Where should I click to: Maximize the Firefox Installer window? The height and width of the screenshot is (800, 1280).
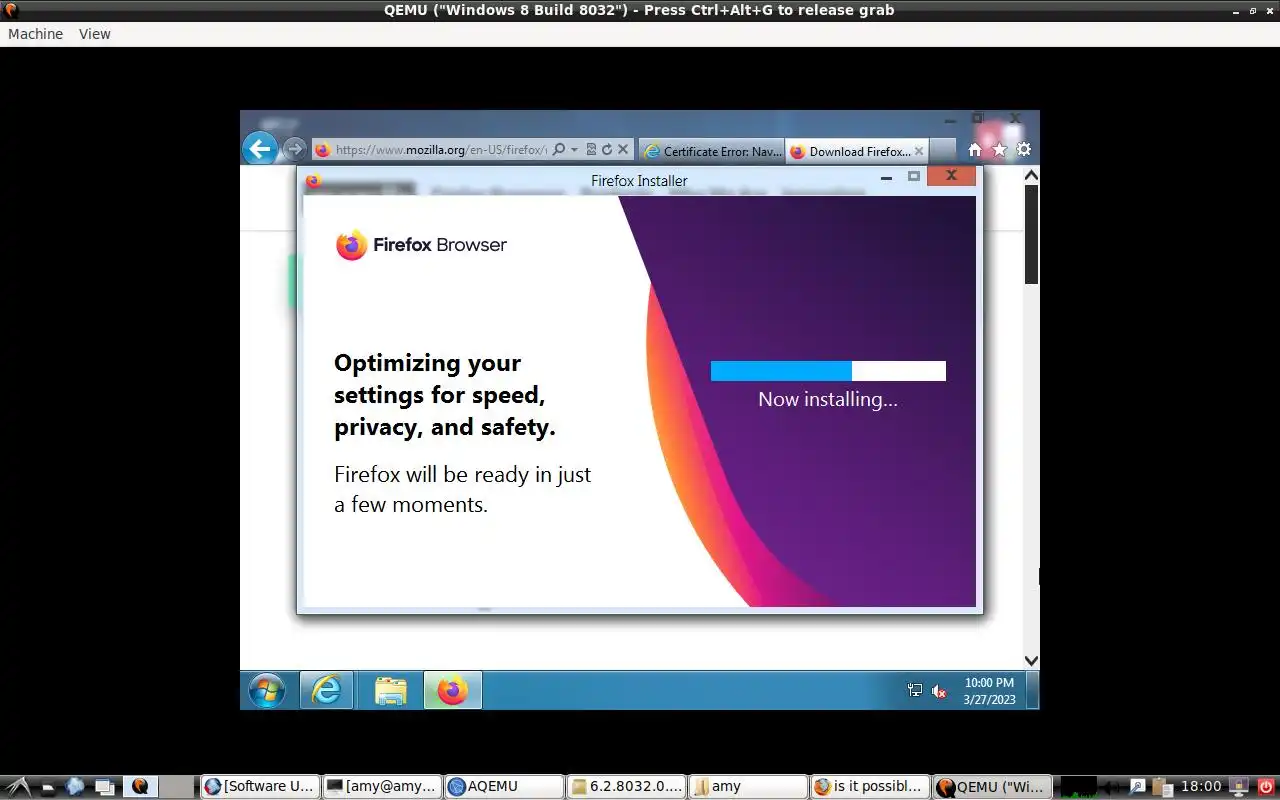click(913, 177)
